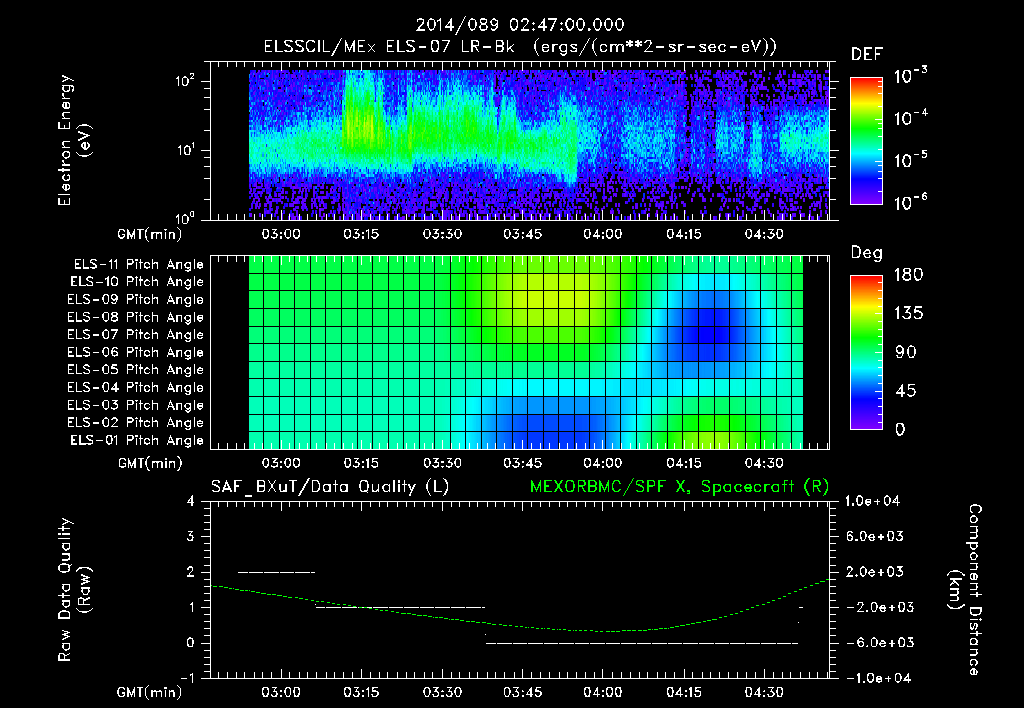Click the GMT(min) label under the spectrogram
This screenshot has width=1024, height=708.
(x=149, y=234)
